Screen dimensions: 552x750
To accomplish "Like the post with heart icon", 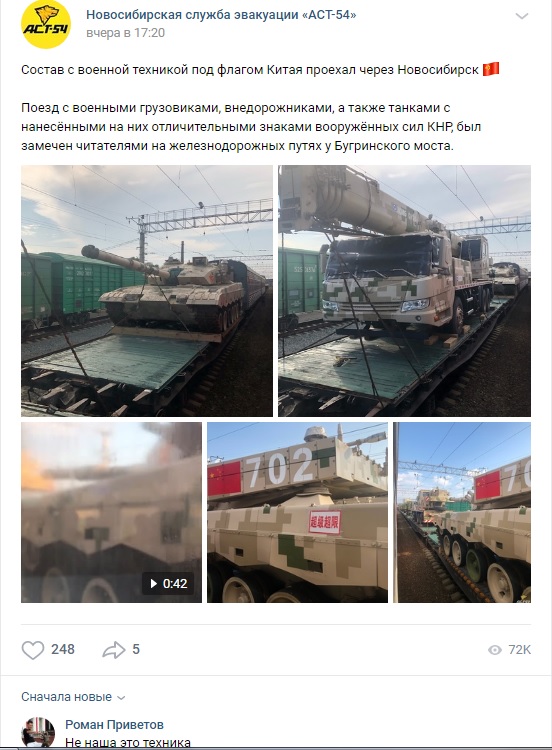I will [33, 650].
